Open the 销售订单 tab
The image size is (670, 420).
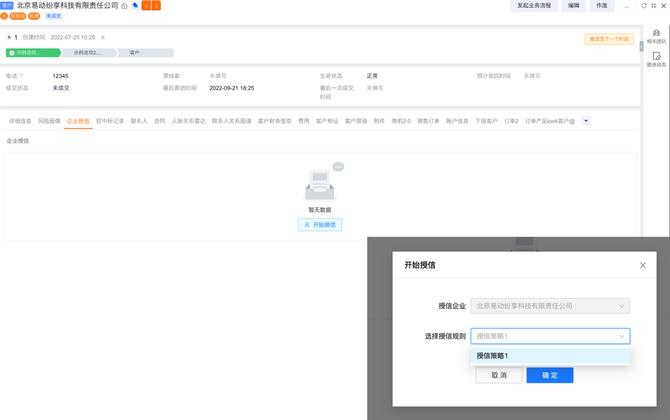428,121
